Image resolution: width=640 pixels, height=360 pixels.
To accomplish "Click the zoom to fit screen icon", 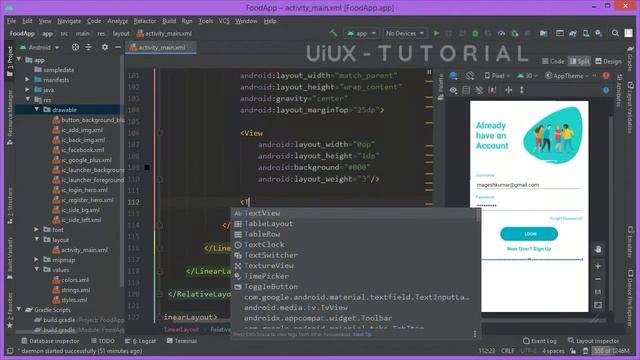I will 598,305.
